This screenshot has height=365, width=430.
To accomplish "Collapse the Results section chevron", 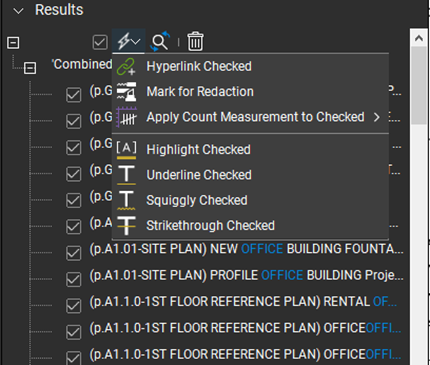I will click(18, 11).
